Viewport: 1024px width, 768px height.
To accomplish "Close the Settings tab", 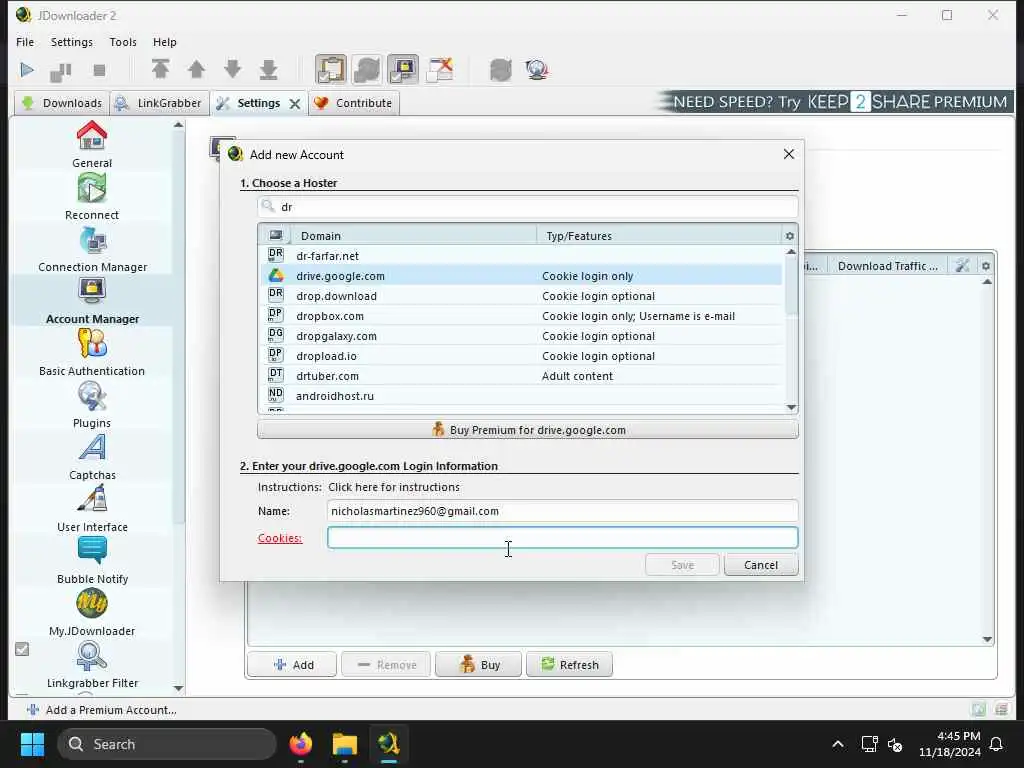I will tap(295, 104).
